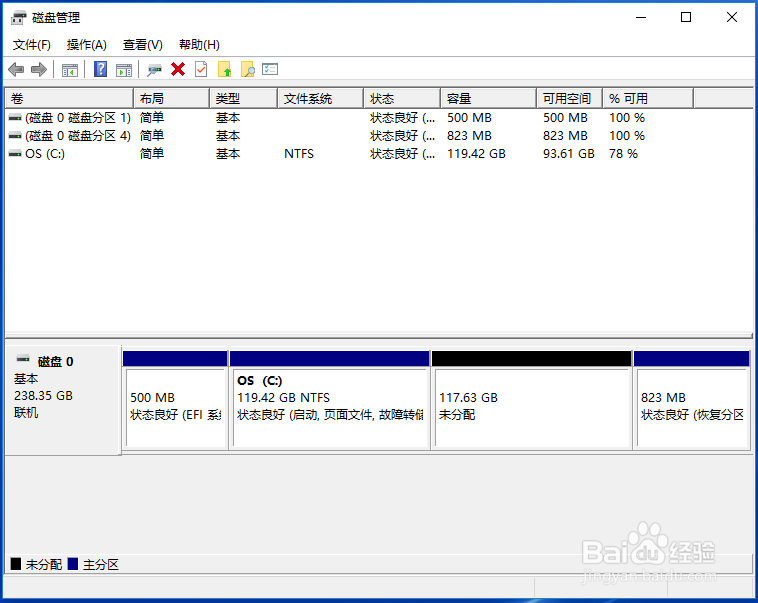Click the drive icon of 磁盘分区 4 row

click(x=15, y=136)
